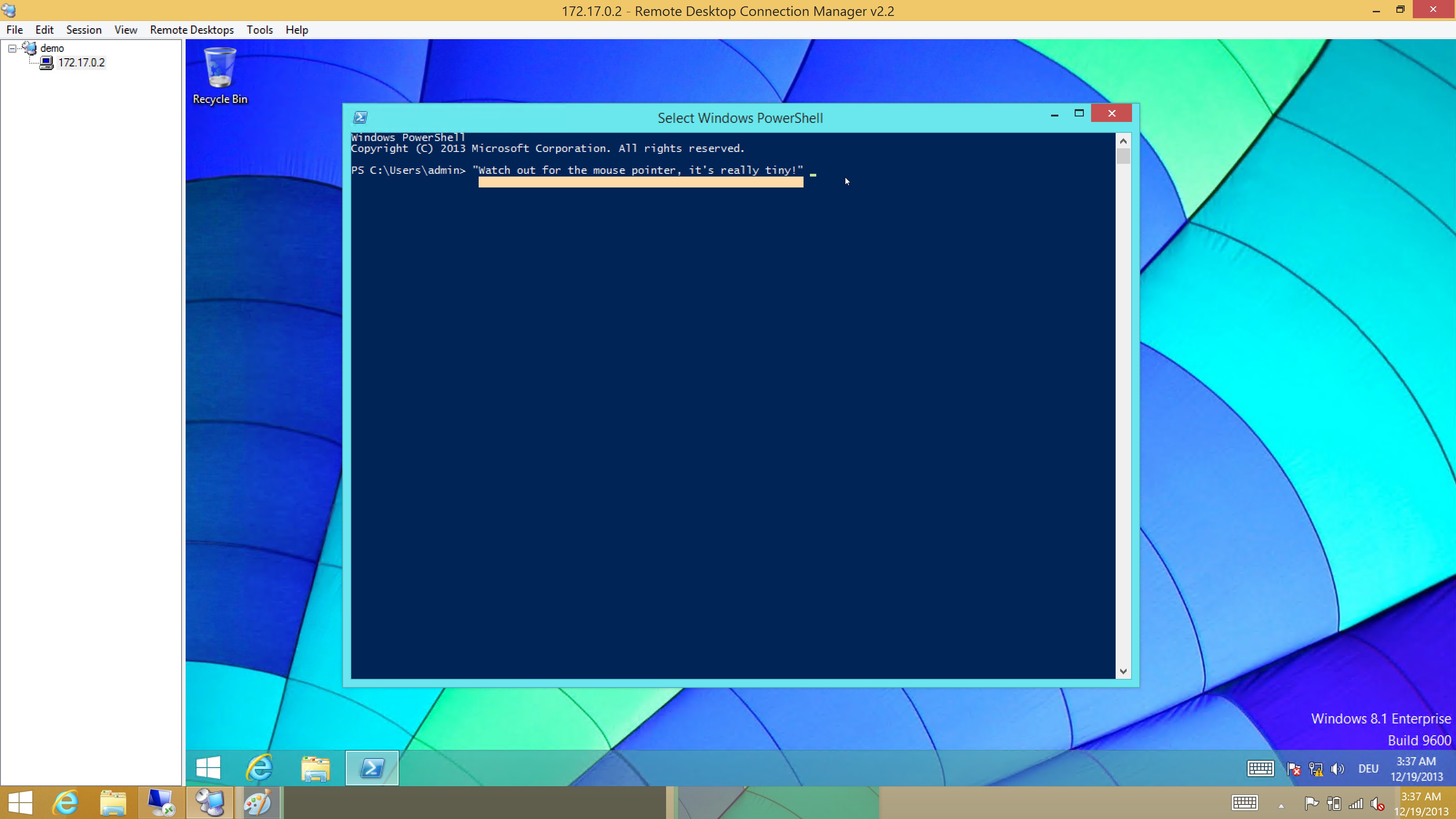1456x819 pixels.
Task: Click local battery power icon
Action: click(1335, 803)
